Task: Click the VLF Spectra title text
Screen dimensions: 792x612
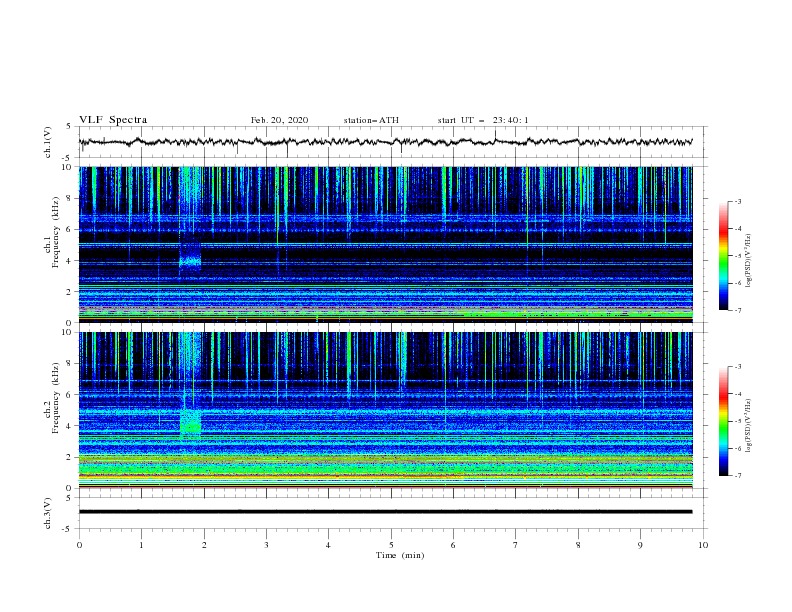Action: coord(113,120)
